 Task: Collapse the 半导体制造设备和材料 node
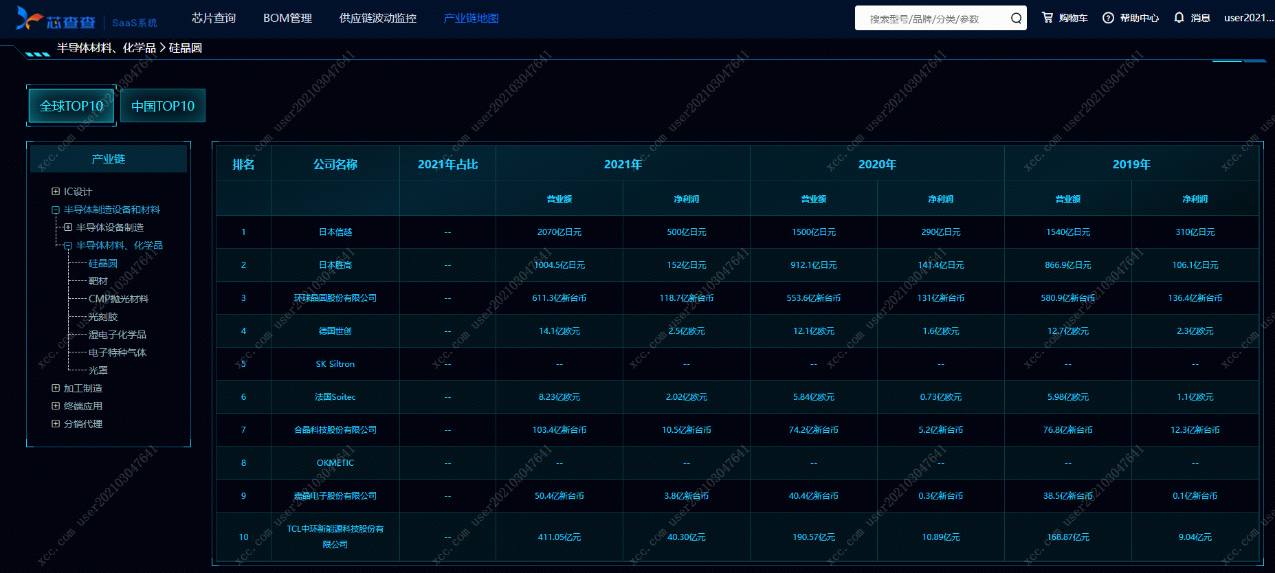coord(56,210)
